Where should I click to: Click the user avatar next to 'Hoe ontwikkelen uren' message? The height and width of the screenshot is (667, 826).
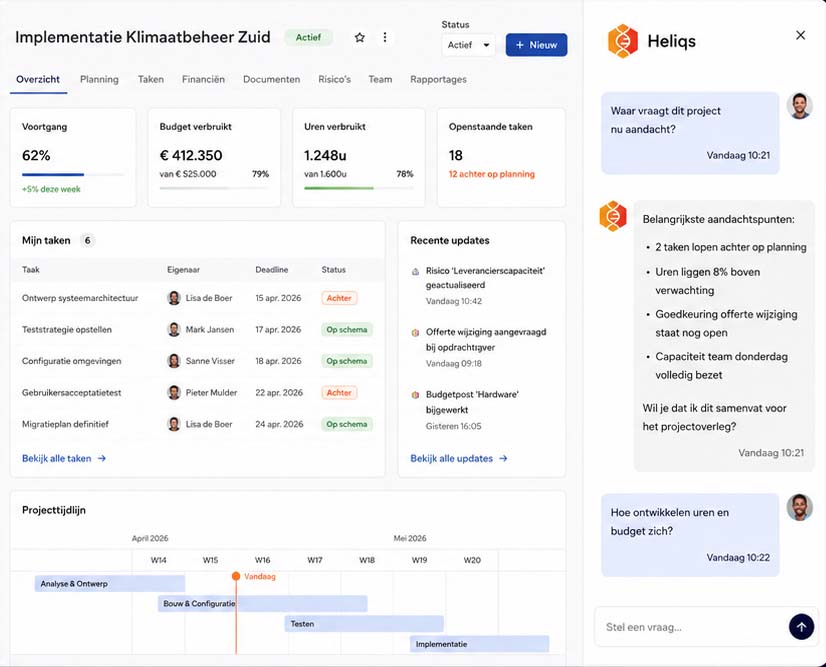(800, 507)
